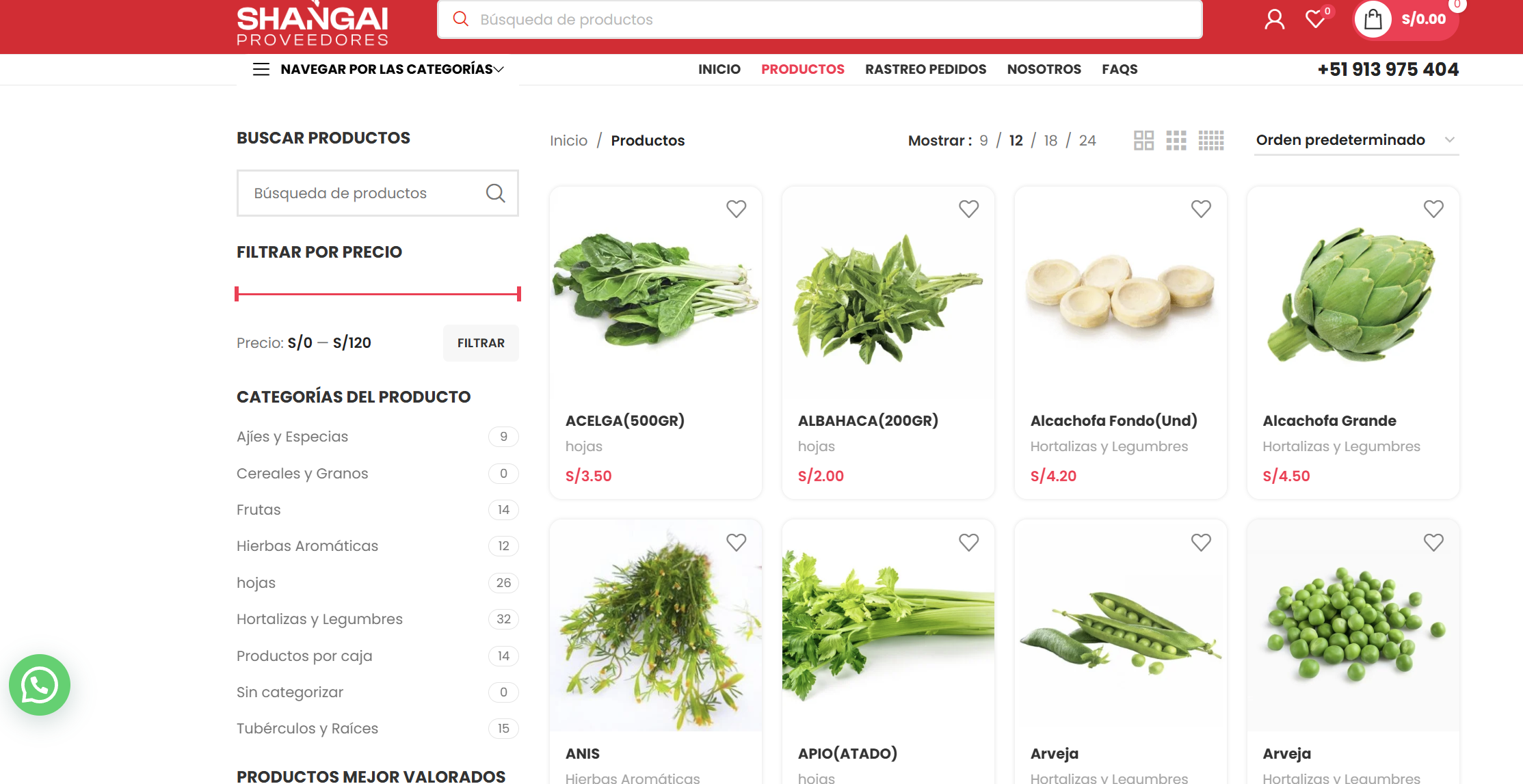1523x784 pixels.
Task: Switch to three-column grid view
Action: pyautogui.click(x=1176, y=140)
